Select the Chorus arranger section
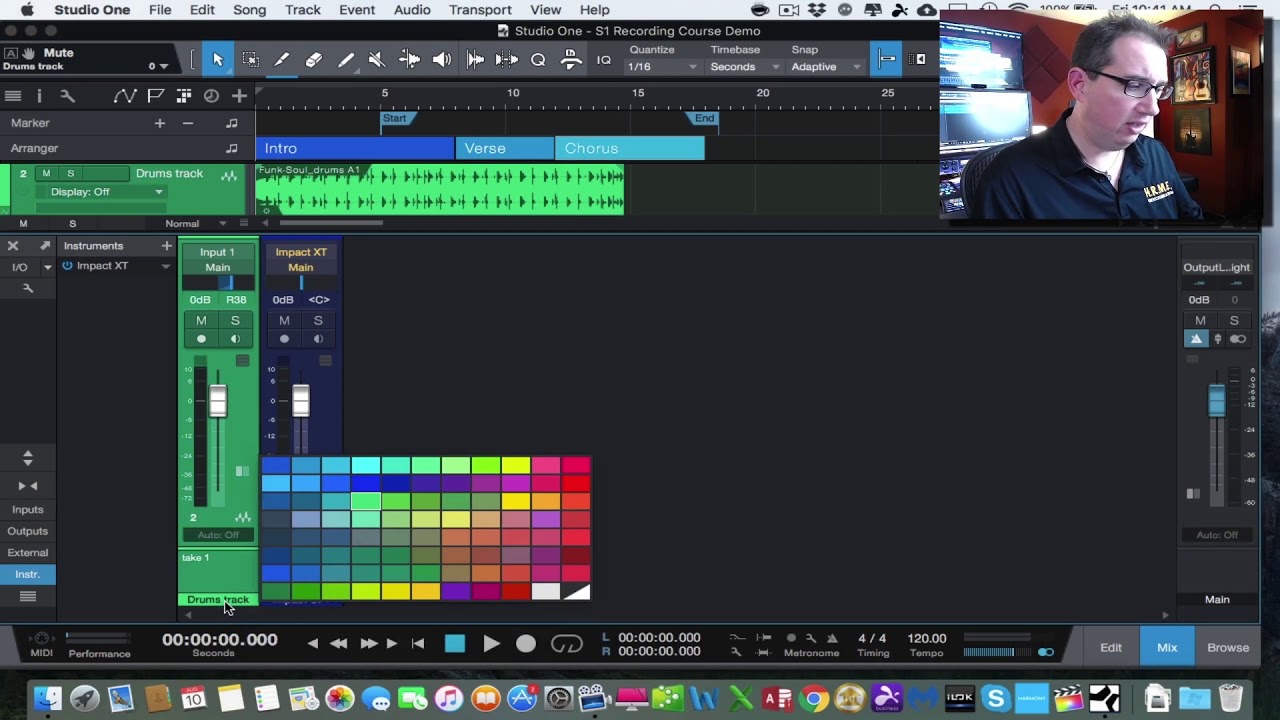The image size is (1280, 720). (629, 149)
